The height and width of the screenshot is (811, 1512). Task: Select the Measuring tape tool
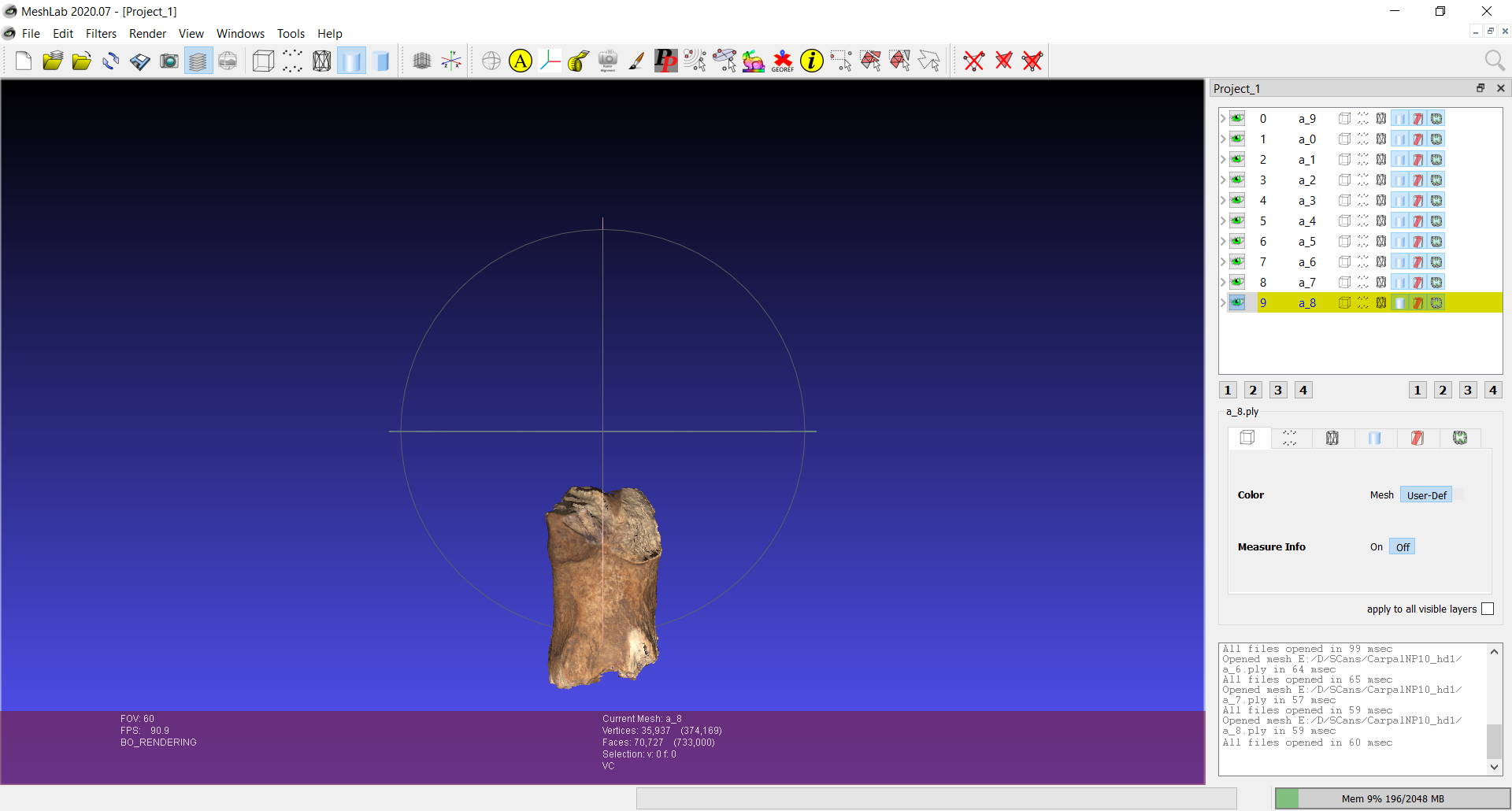tap(578, 61)
